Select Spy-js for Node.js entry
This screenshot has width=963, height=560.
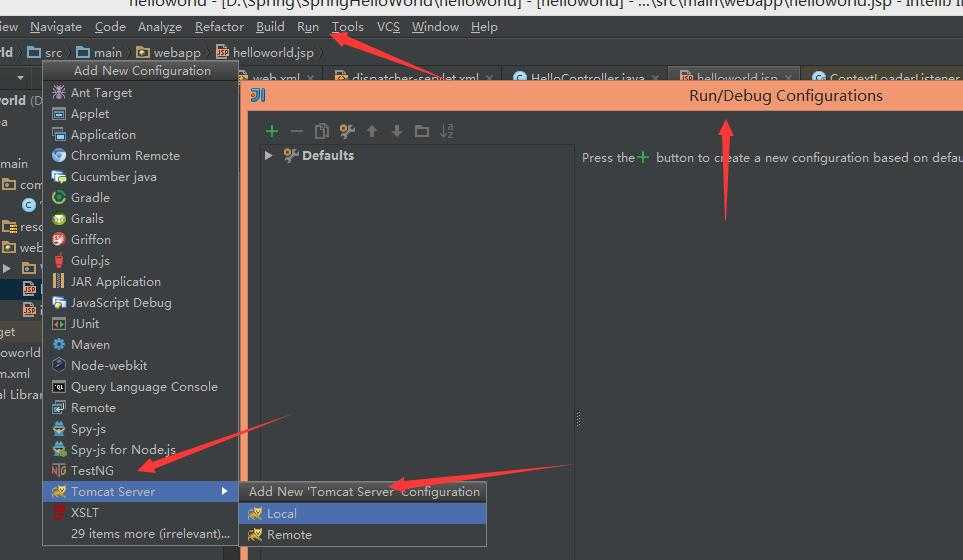tap(141, 449)
